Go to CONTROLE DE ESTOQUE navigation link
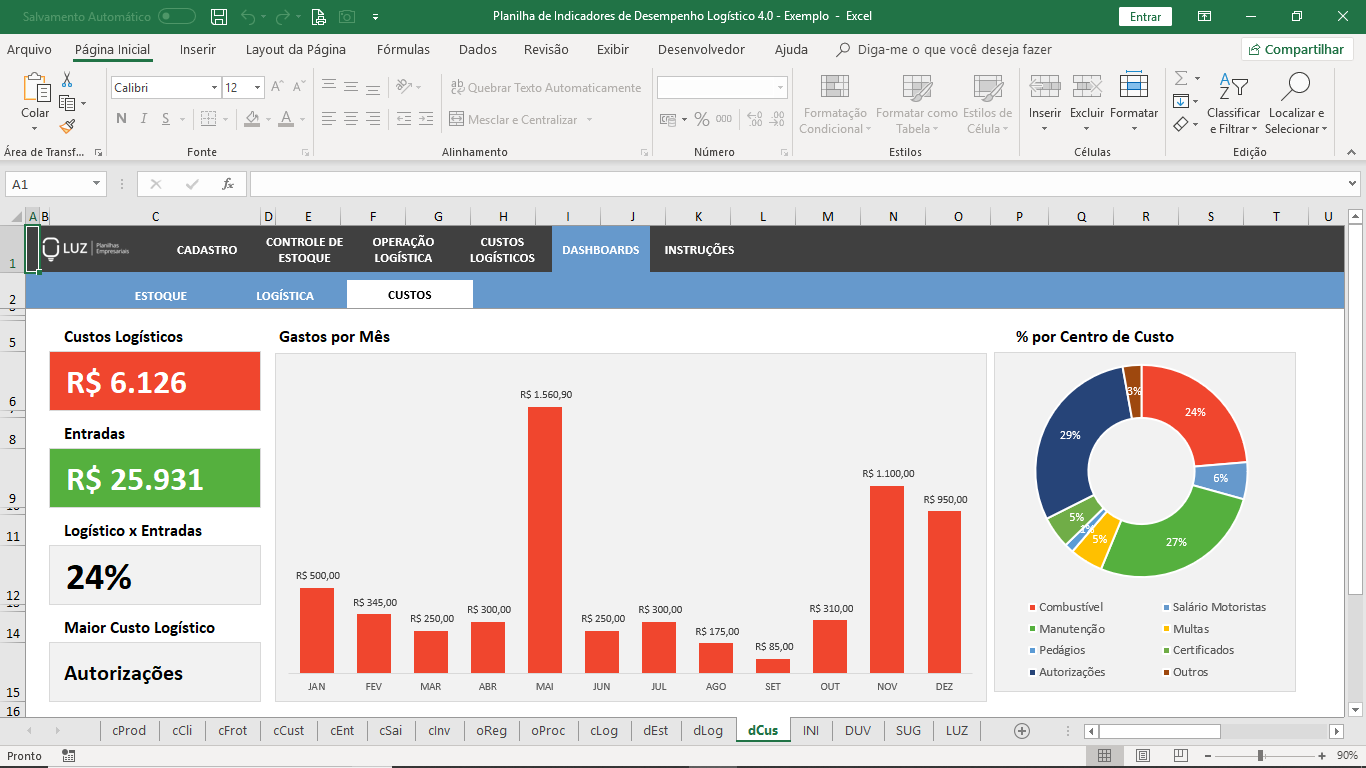 304,250
